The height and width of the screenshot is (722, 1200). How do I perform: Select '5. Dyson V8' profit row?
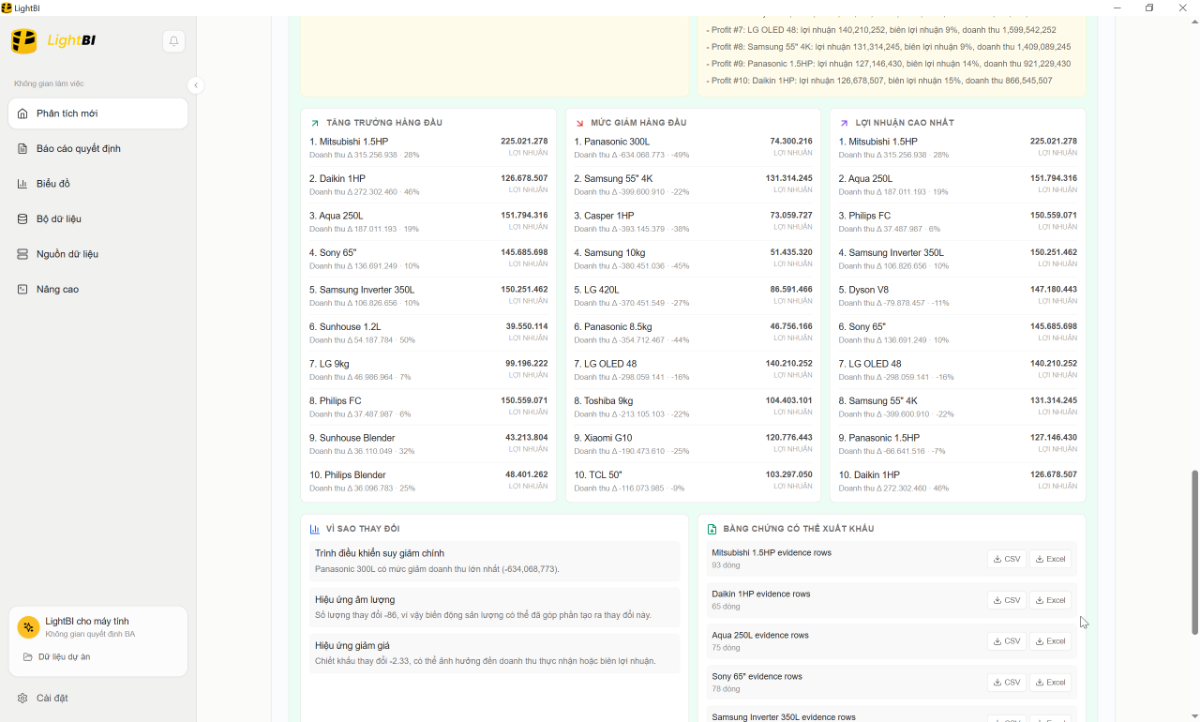tap(958, 296)
